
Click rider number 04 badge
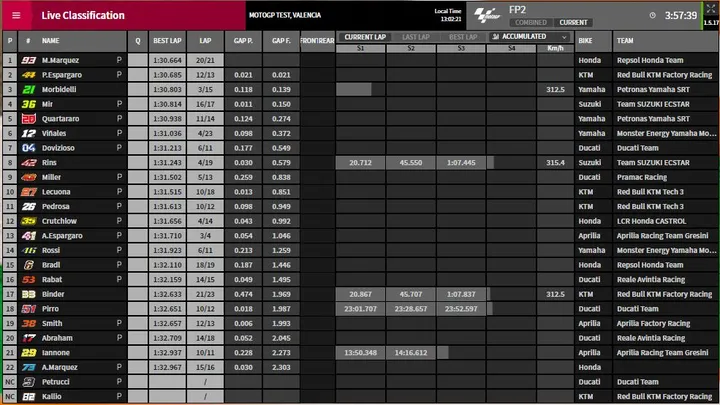28,148
